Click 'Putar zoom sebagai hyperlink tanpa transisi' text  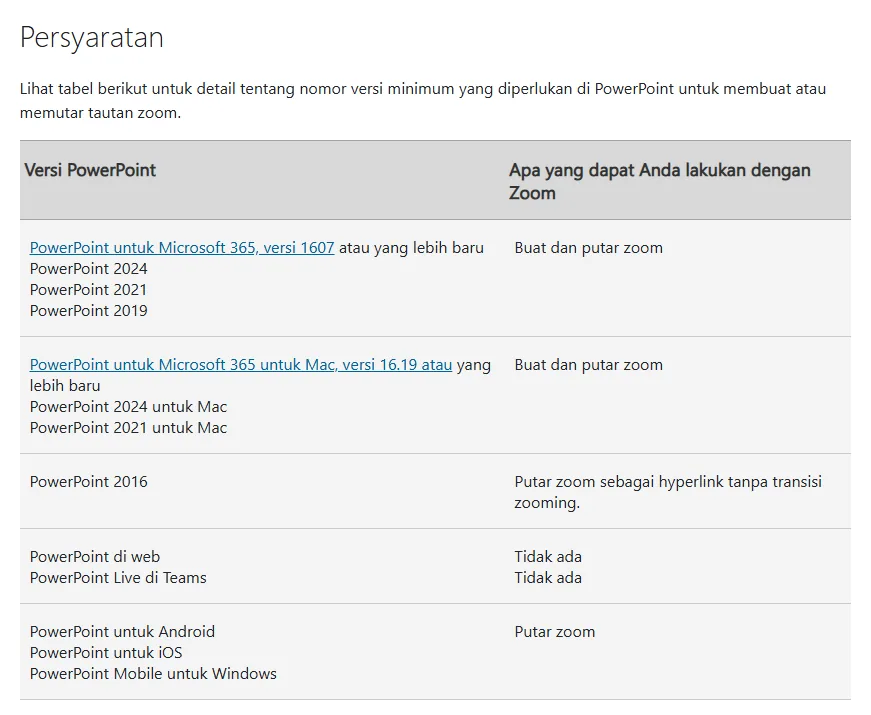tap(668, 482)
